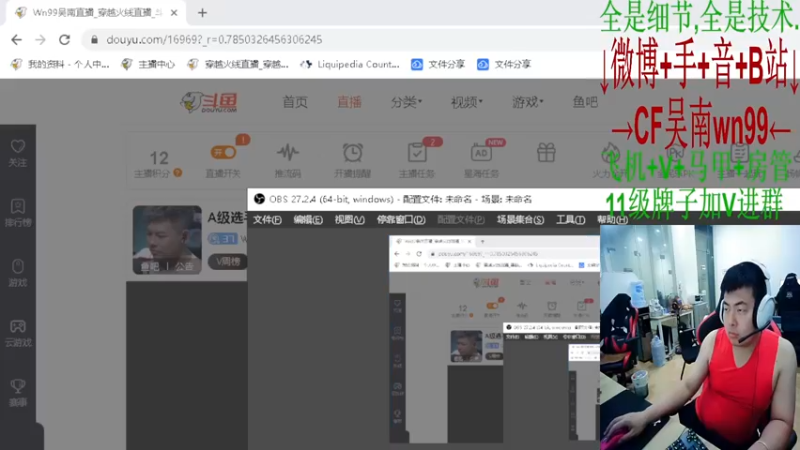Expand the 分类 dropdown
The image size is (800, 450).
coord(406,102)
